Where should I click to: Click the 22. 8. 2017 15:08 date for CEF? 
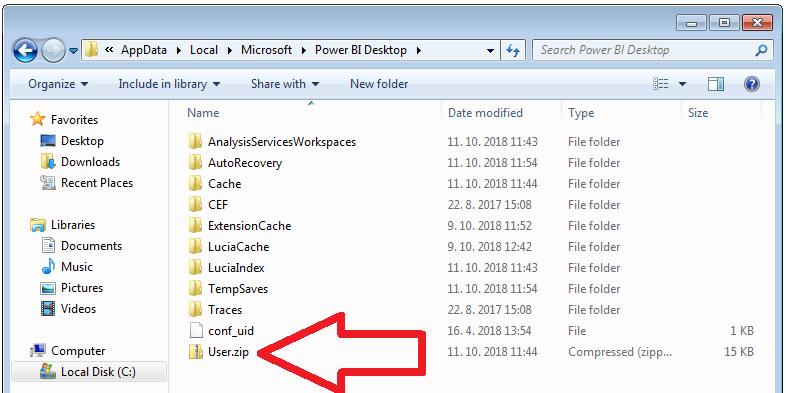pos(489,205)
